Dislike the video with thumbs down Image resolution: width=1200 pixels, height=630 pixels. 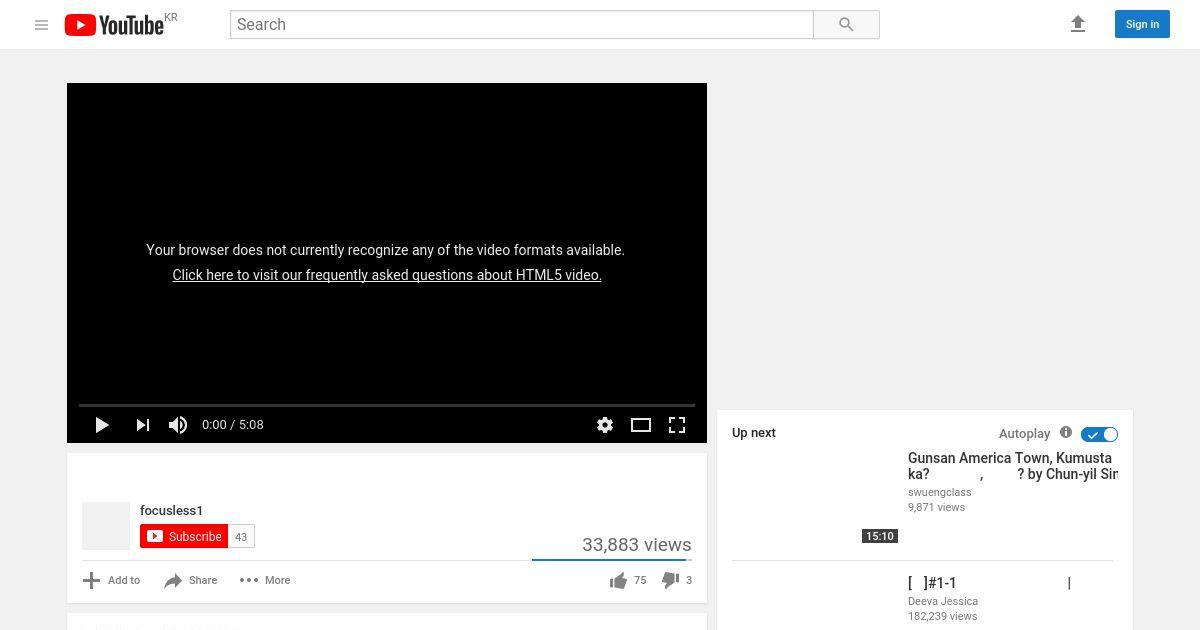point(677,580)
